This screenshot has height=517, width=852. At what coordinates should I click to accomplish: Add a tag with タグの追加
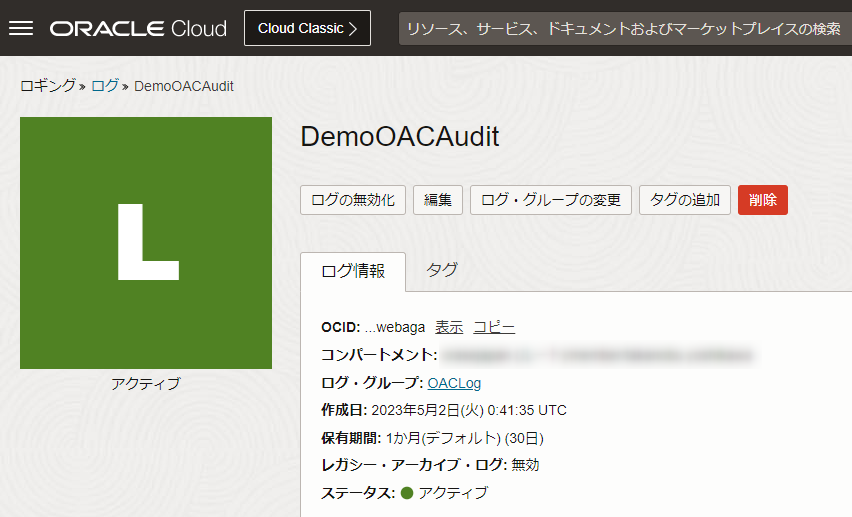click(685, 200)
